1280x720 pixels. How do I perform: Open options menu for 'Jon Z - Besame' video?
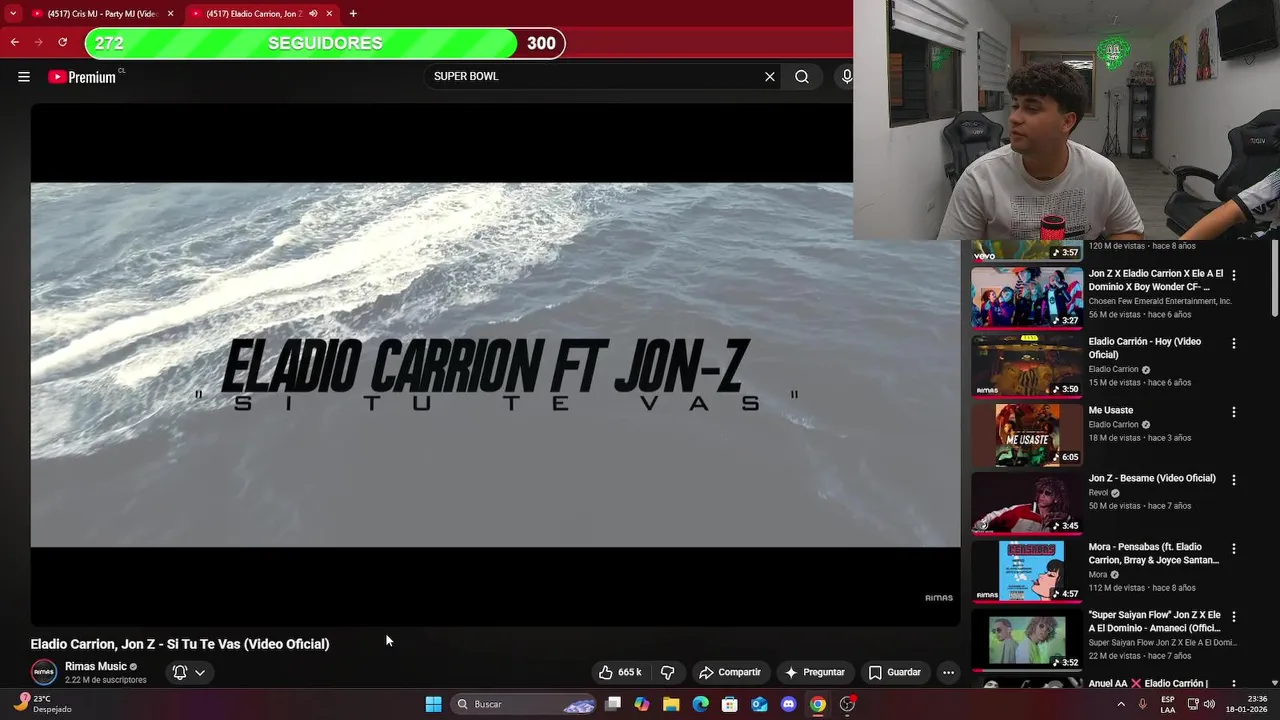coord(1234,480)
